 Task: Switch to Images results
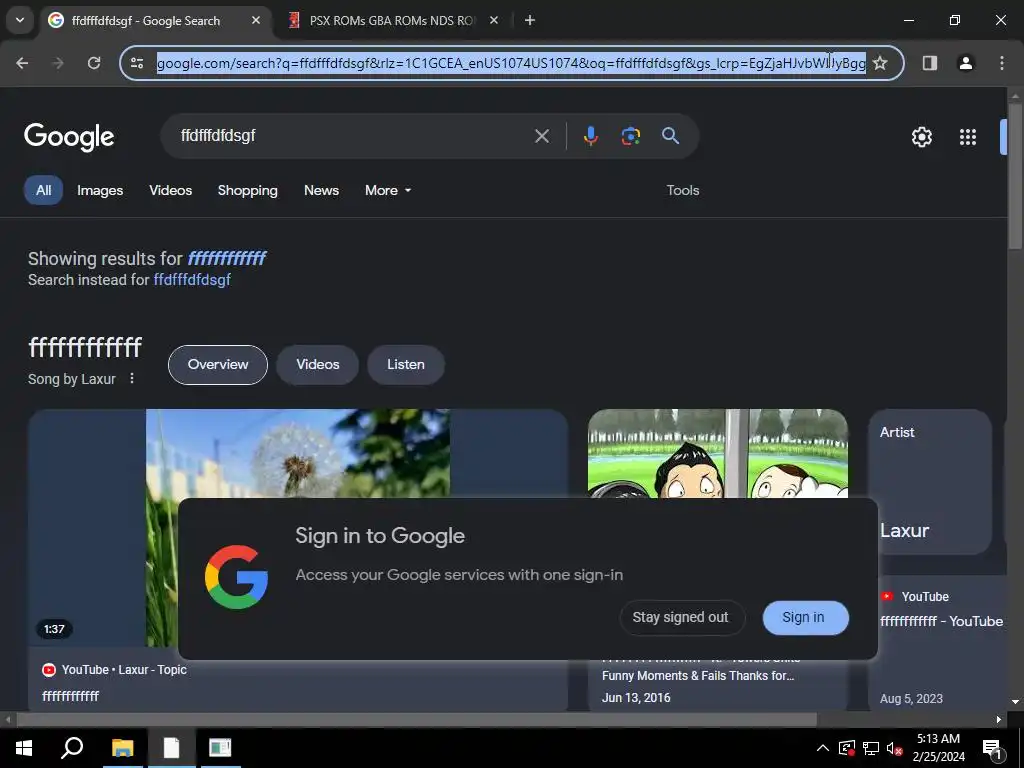tap(100, 190)
